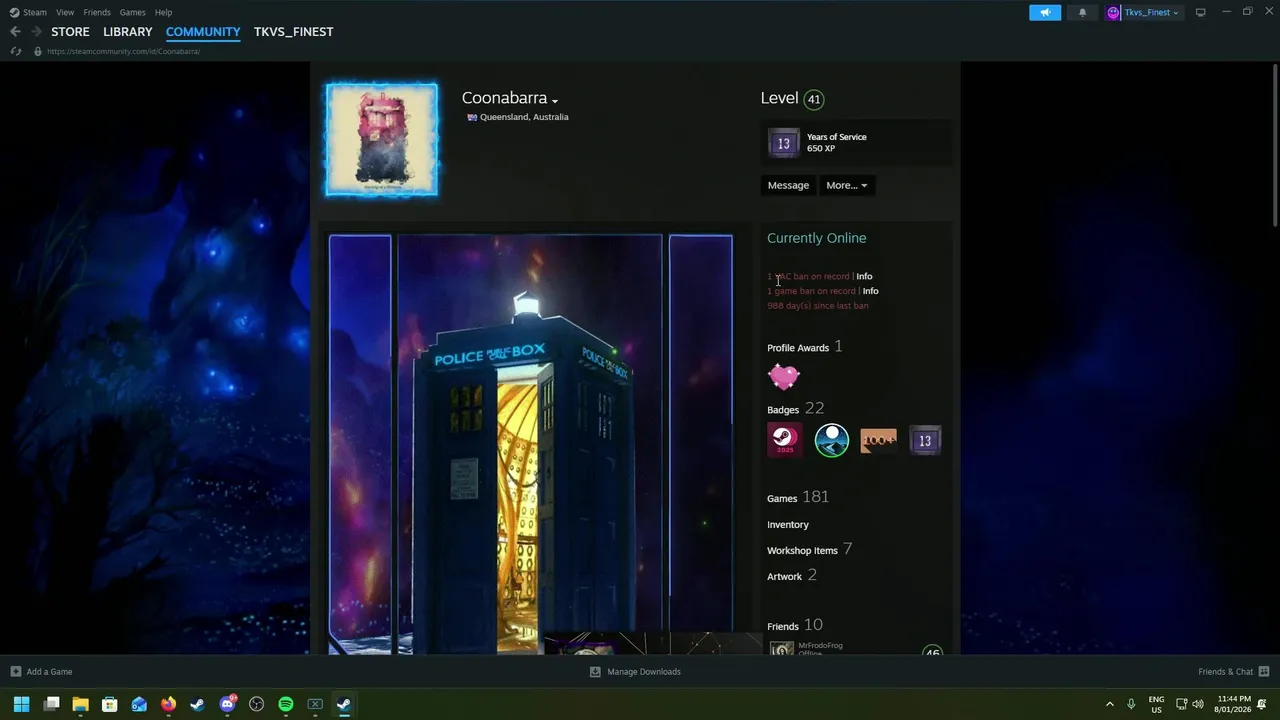Viewport: 1280px width, 720px height.
Task: Click the Manage Downloads icon
Action: (x=595, y=671)
